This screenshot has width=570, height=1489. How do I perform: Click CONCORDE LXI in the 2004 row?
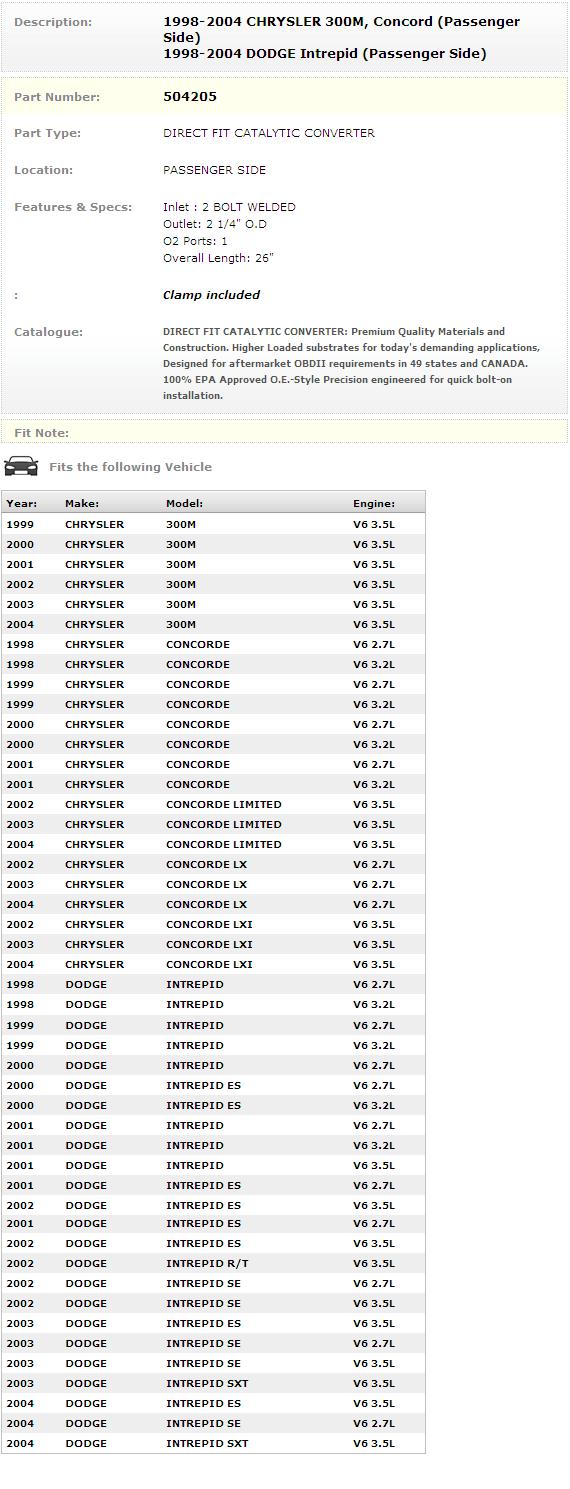(209, 964)
